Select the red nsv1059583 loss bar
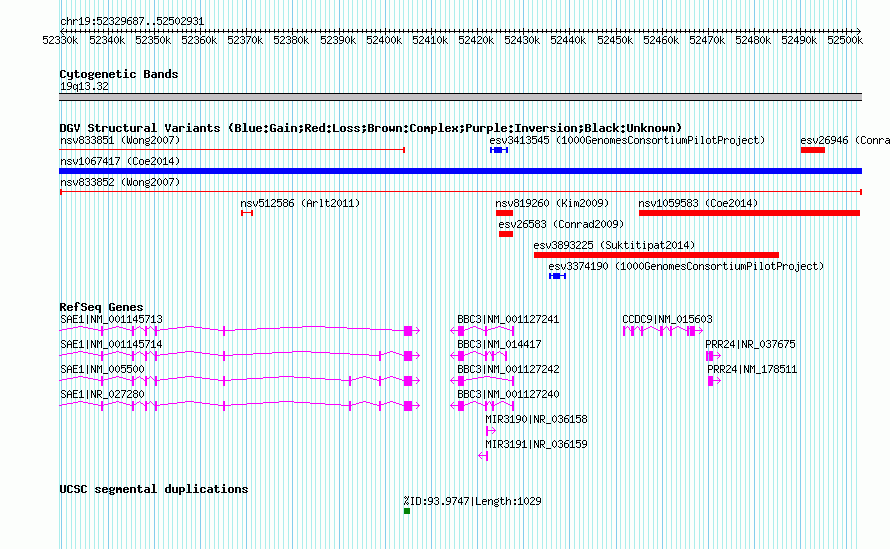This screenshot has width=890, height=549. [749, 213]
